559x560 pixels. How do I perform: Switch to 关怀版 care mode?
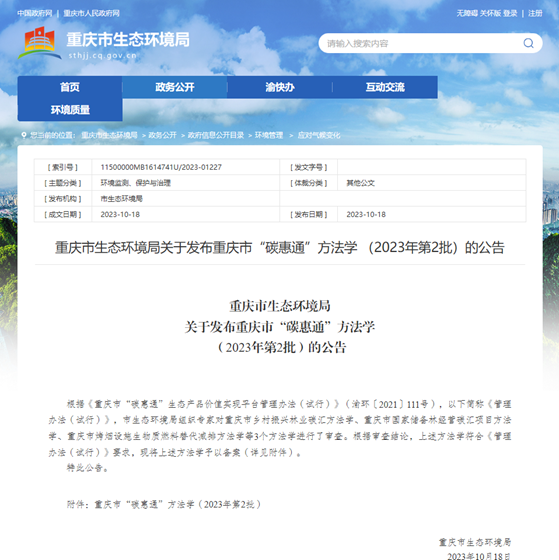(x=490, y=13)
